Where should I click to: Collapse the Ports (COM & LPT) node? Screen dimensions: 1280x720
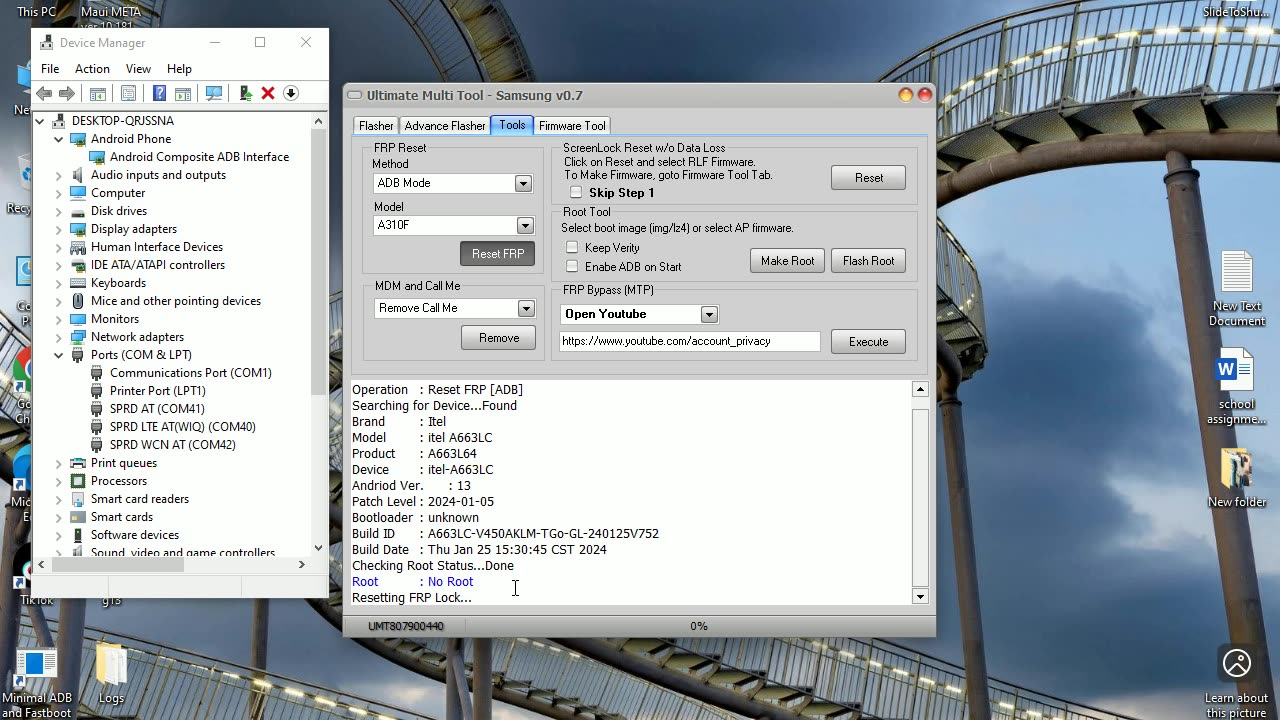point(58,355)
